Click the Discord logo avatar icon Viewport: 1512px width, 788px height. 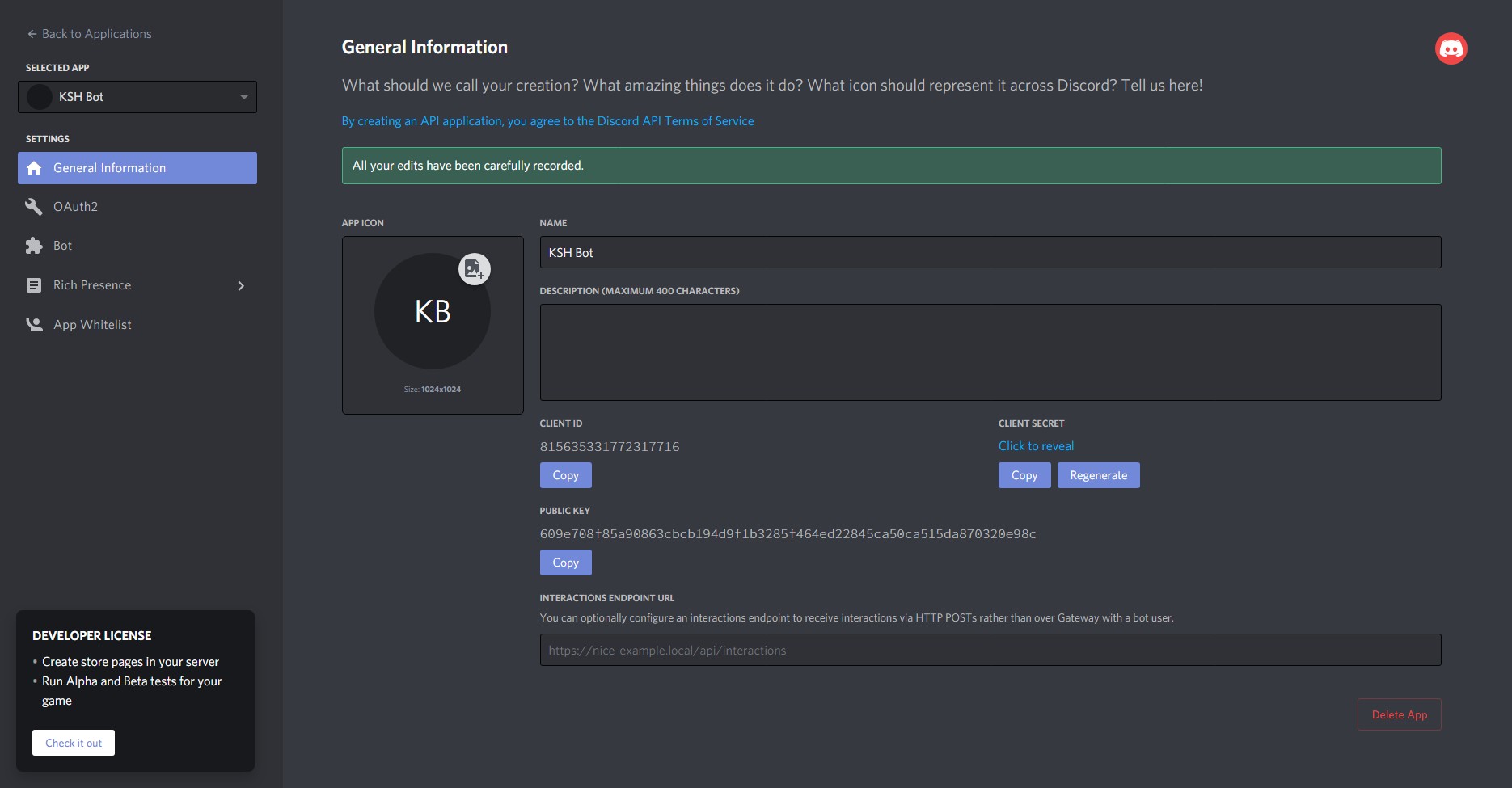pyautogui.click(x=1451, y=48)
